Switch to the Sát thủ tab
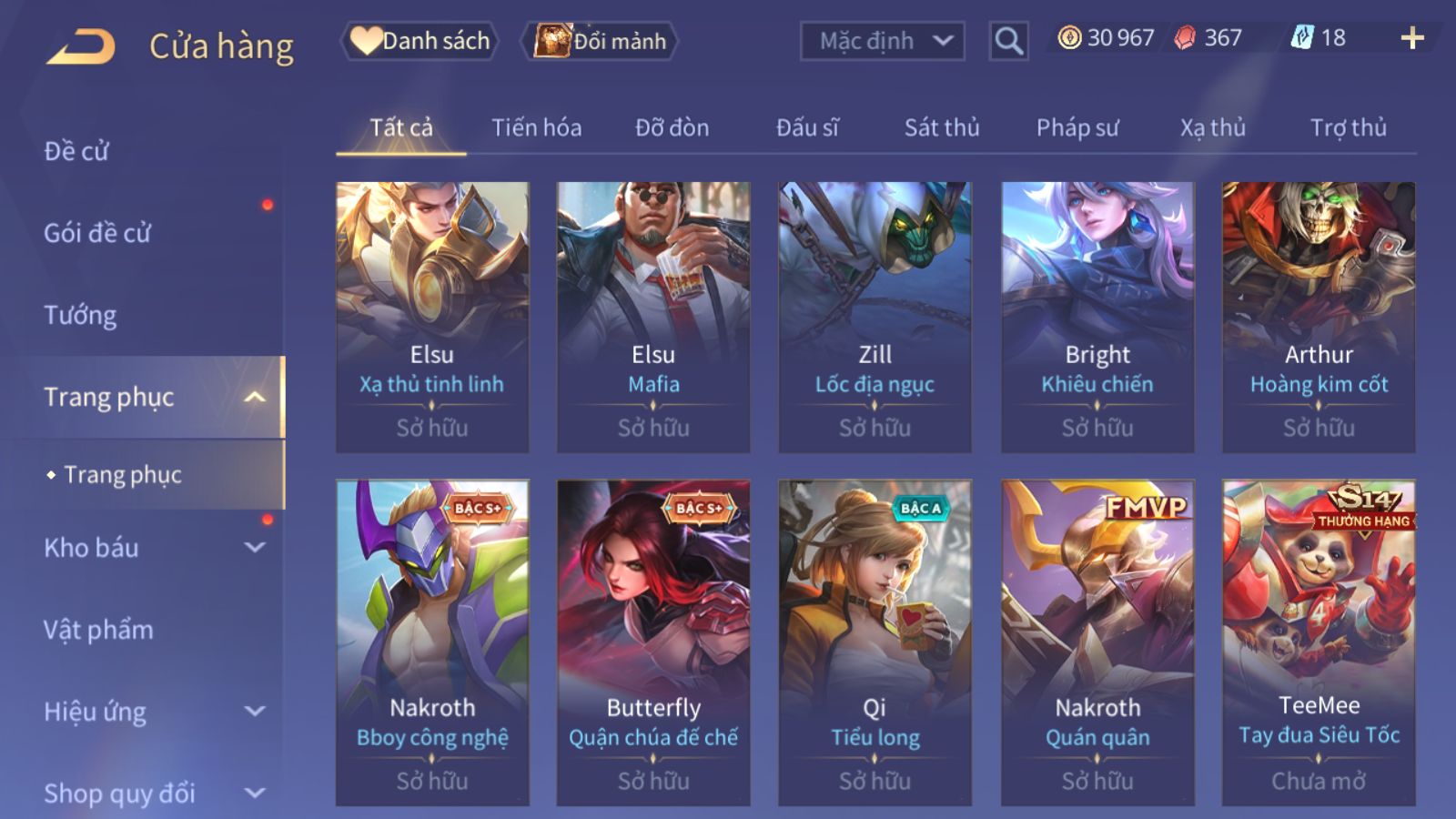1456x819 pixels. (942, 127)
